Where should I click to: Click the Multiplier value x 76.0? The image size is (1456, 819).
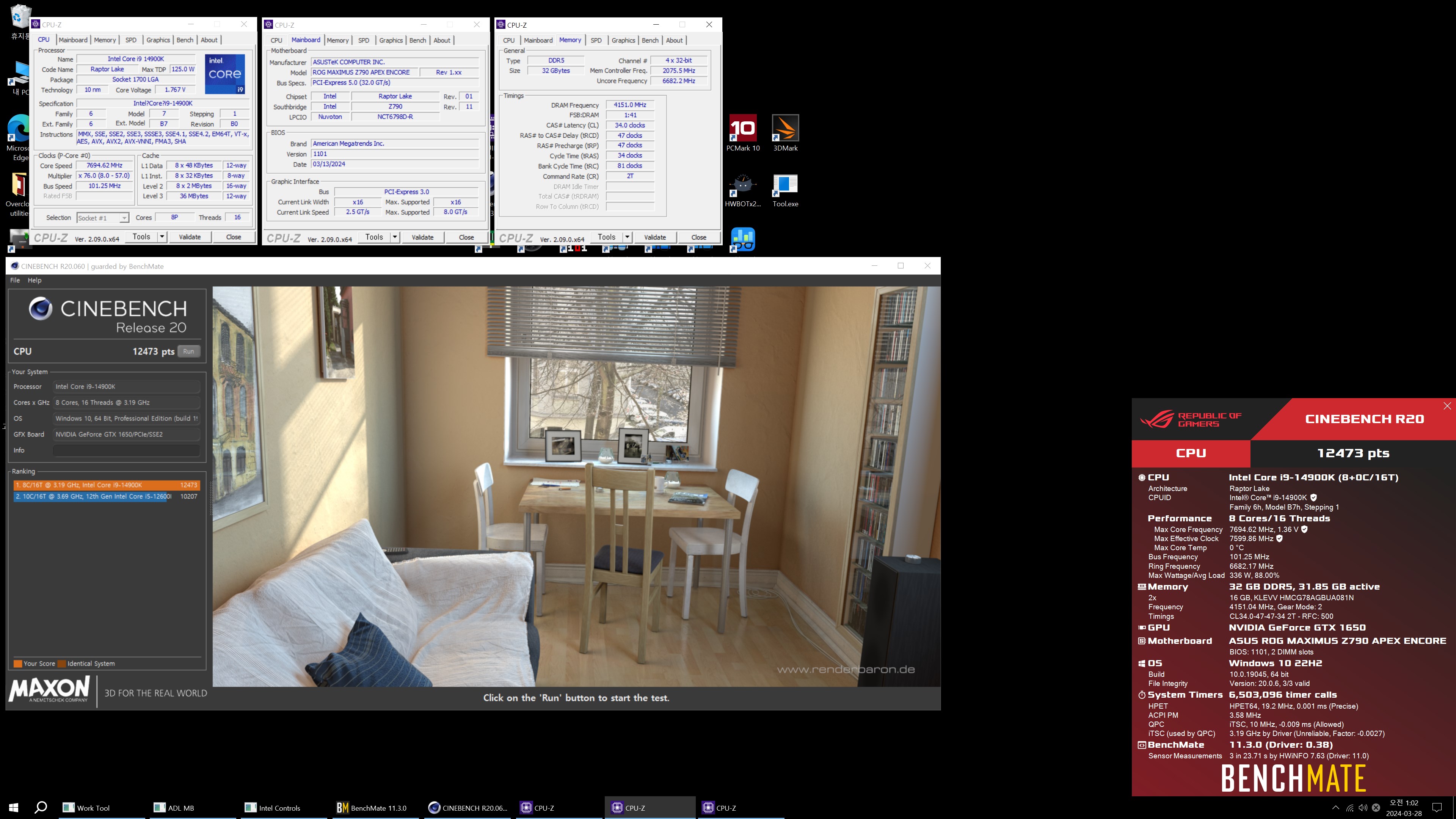click(105, 176)
